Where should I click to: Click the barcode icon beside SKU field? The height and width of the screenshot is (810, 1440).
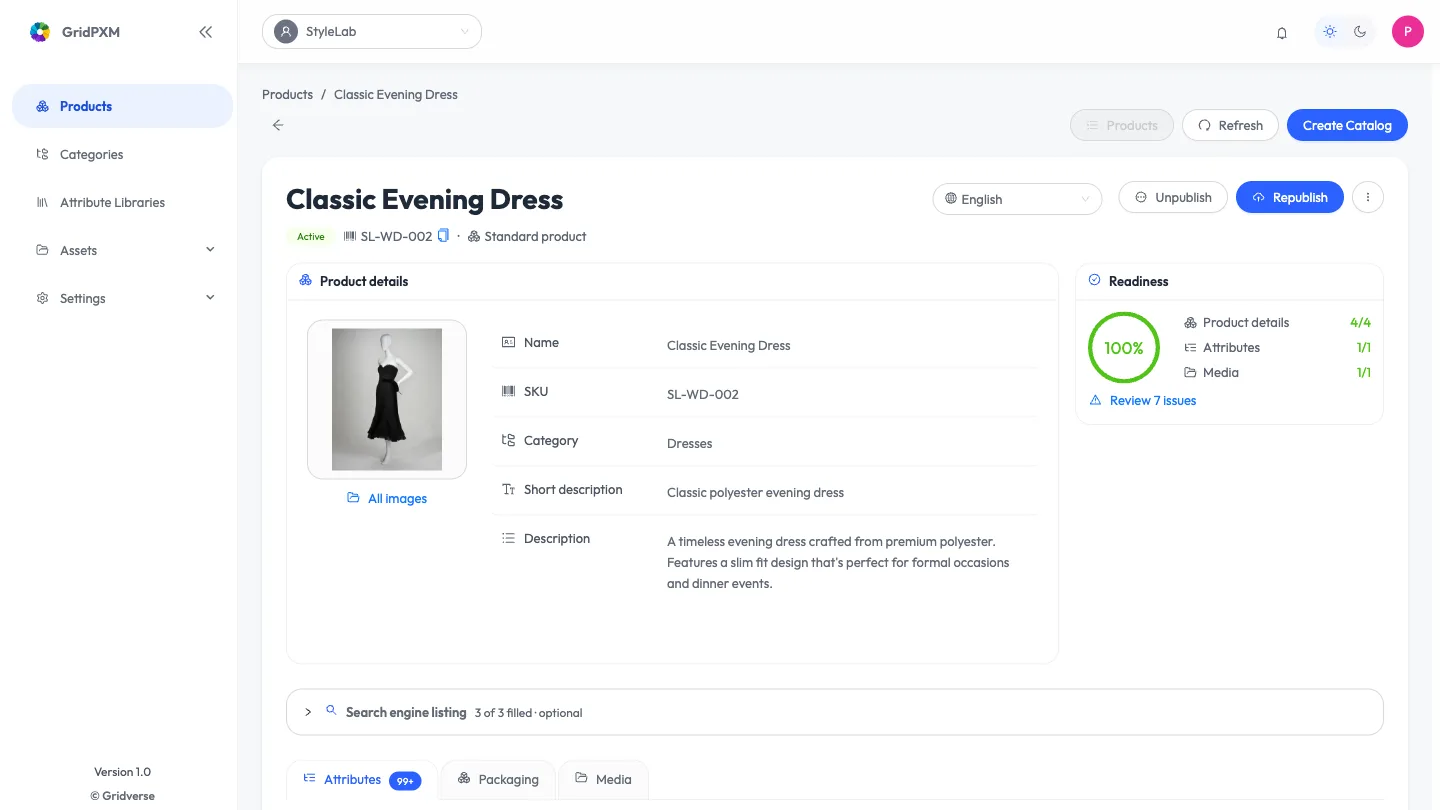click(x=508, y=391)
